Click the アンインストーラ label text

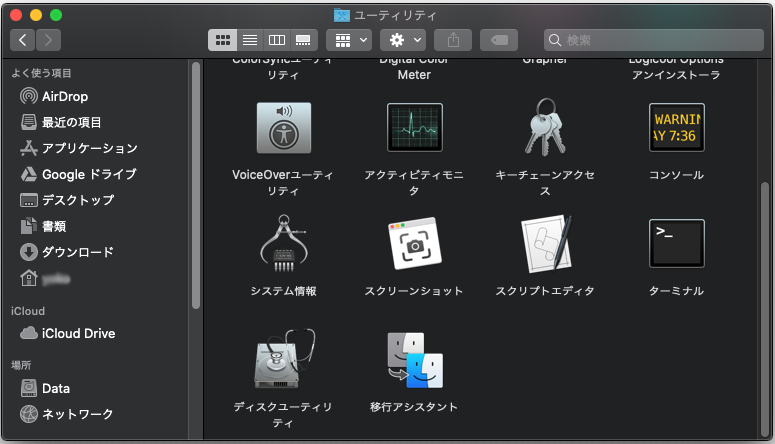point(676,75)
